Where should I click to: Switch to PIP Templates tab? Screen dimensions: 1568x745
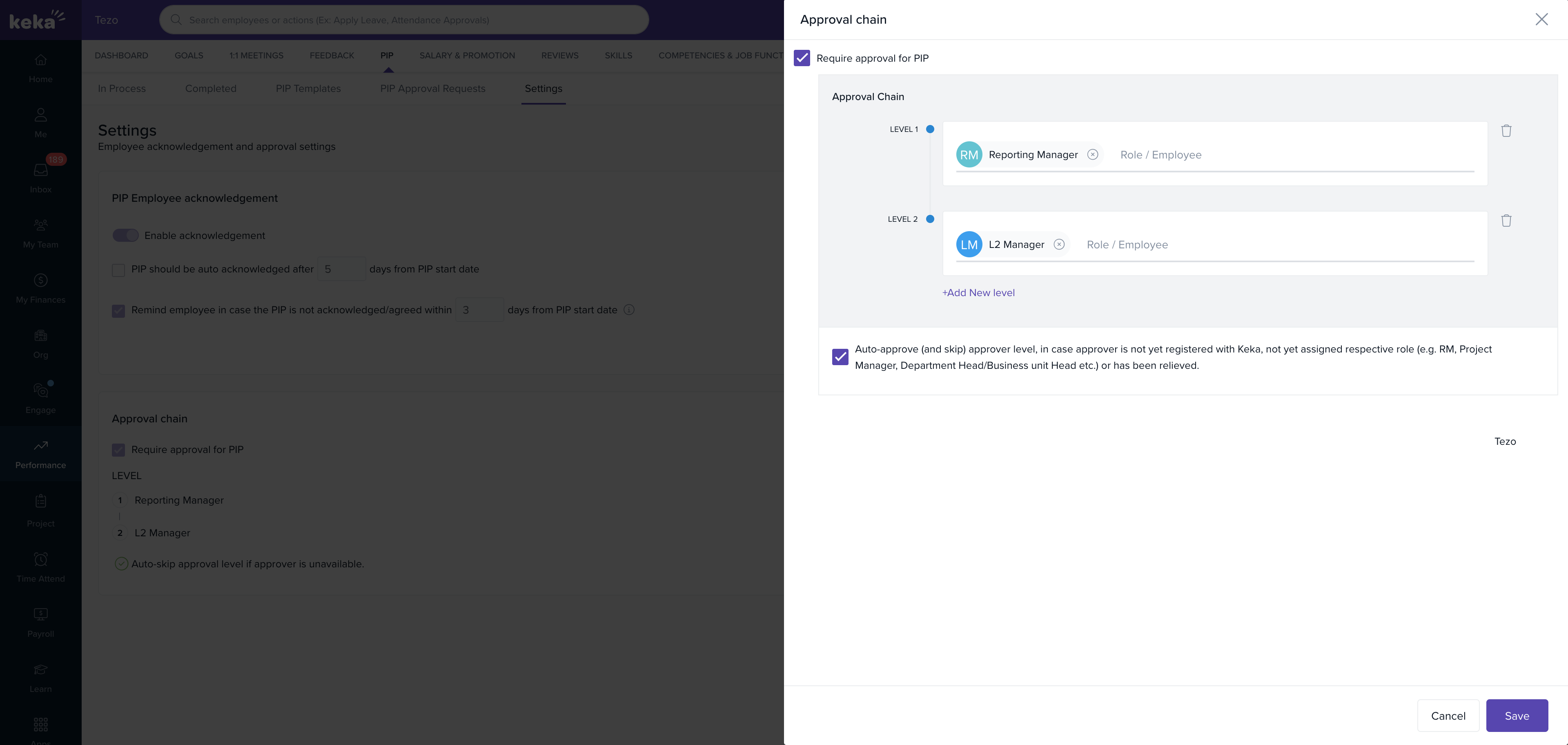click(308, 89)
